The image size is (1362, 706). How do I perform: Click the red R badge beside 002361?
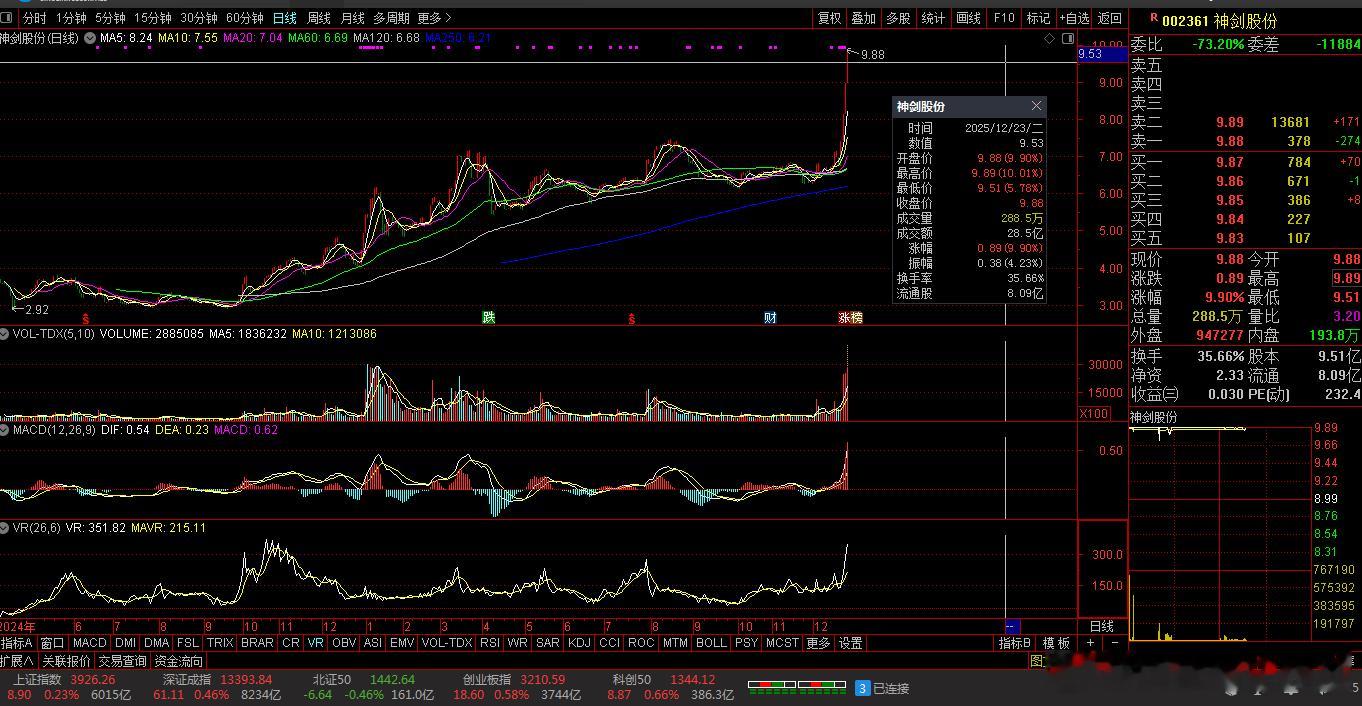1153,19
